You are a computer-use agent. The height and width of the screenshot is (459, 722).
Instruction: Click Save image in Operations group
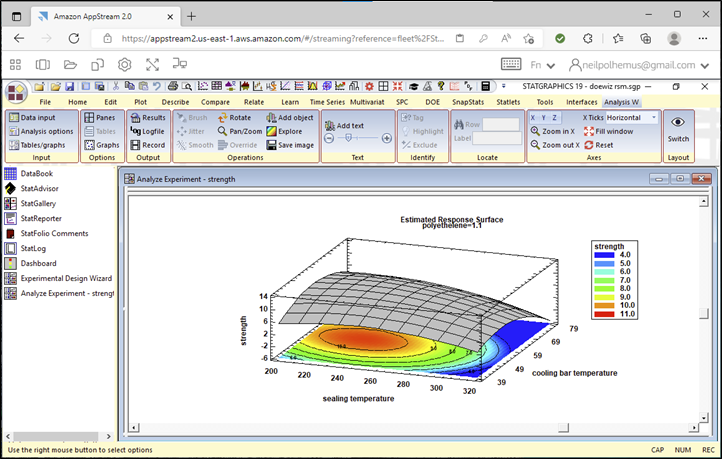[288, 145]
